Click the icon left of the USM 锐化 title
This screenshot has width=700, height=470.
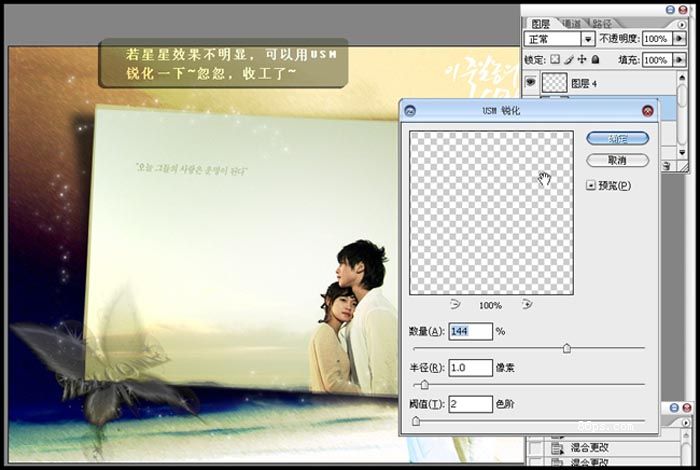pos(410,111)
